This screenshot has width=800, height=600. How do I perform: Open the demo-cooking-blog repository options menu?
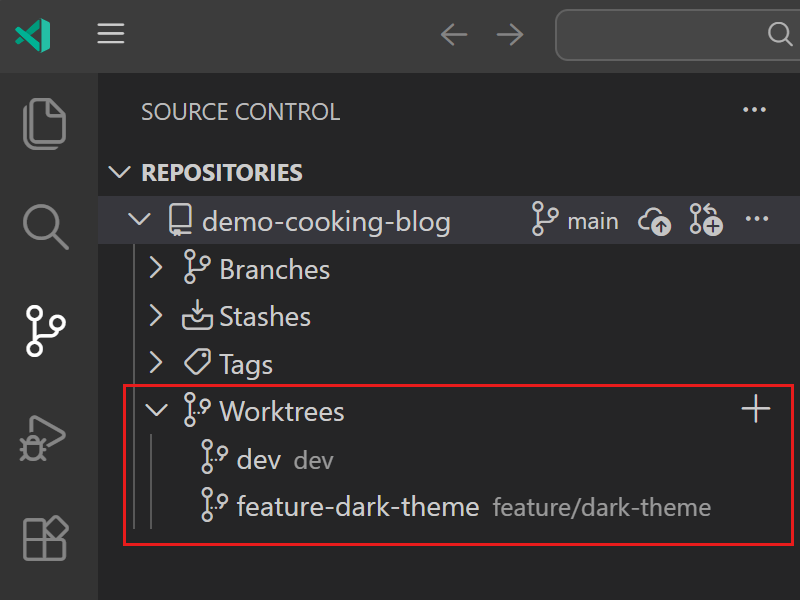[x=756, y=221]
